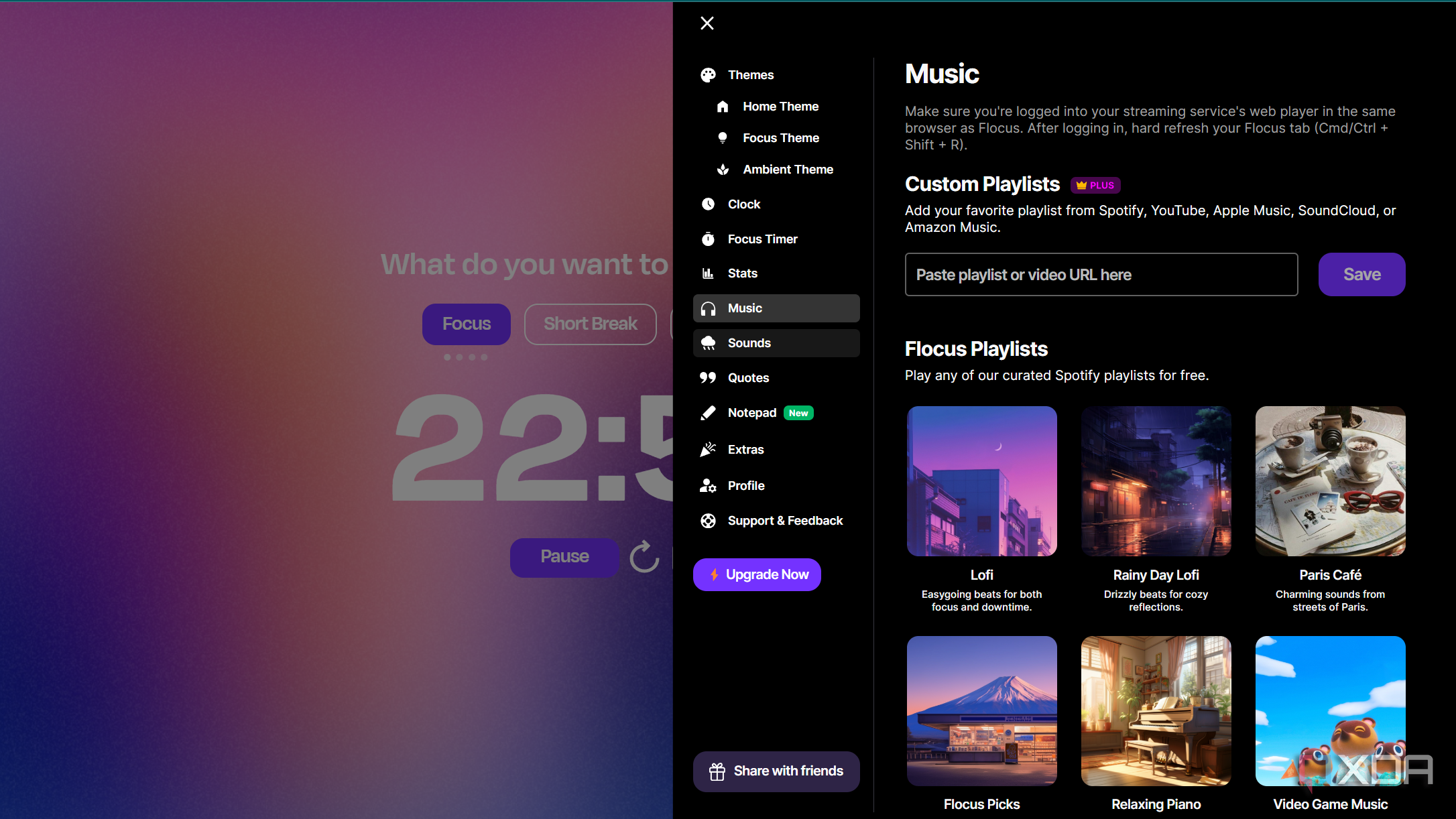Pause the focus timer
1456x819 pixels.
tap(564, 557)
